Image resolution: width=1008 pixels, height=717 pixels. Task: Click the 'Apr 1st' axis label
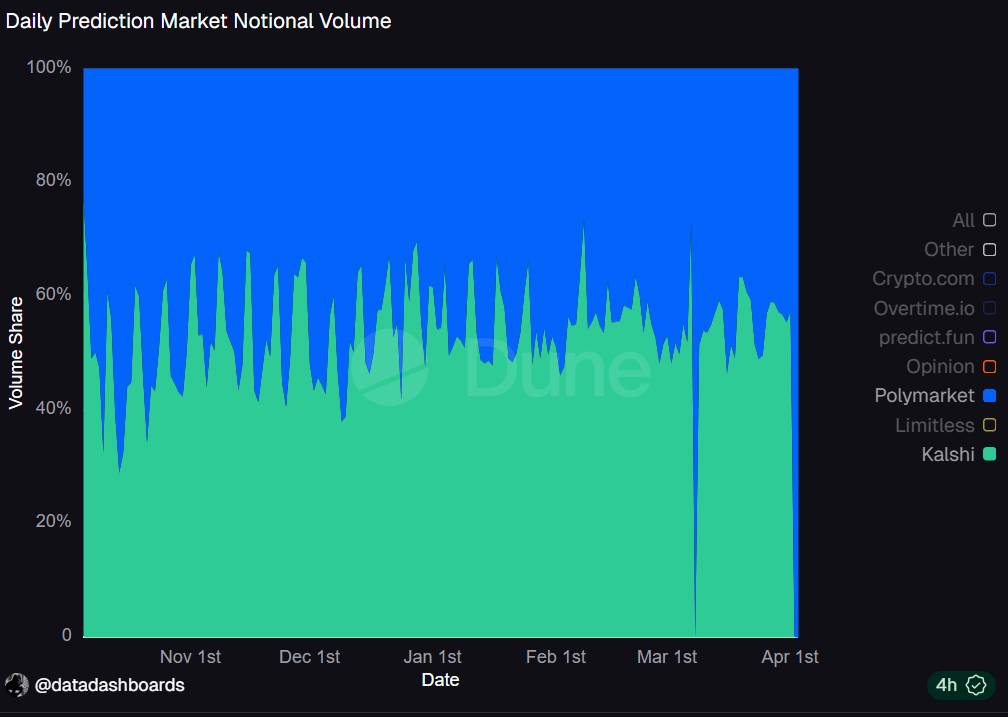tap(790, 657)
